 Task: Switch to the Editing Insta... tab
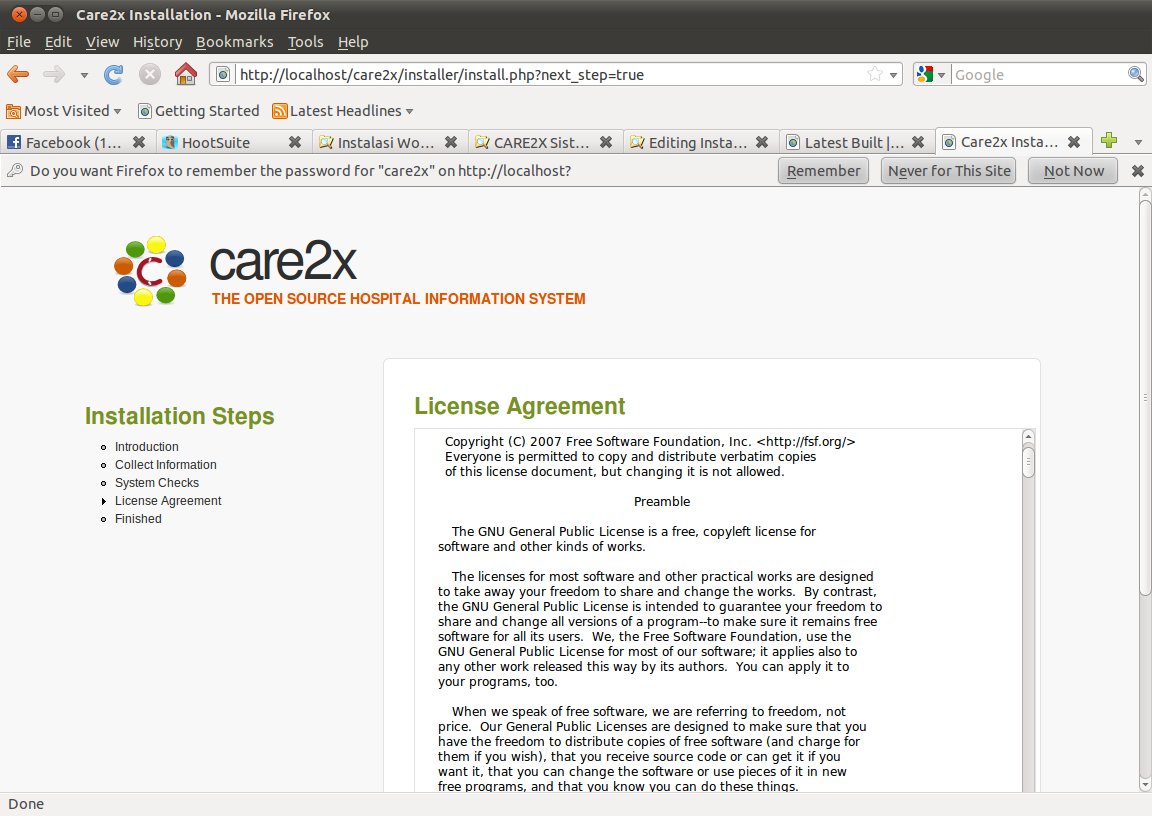pos(689,142)
